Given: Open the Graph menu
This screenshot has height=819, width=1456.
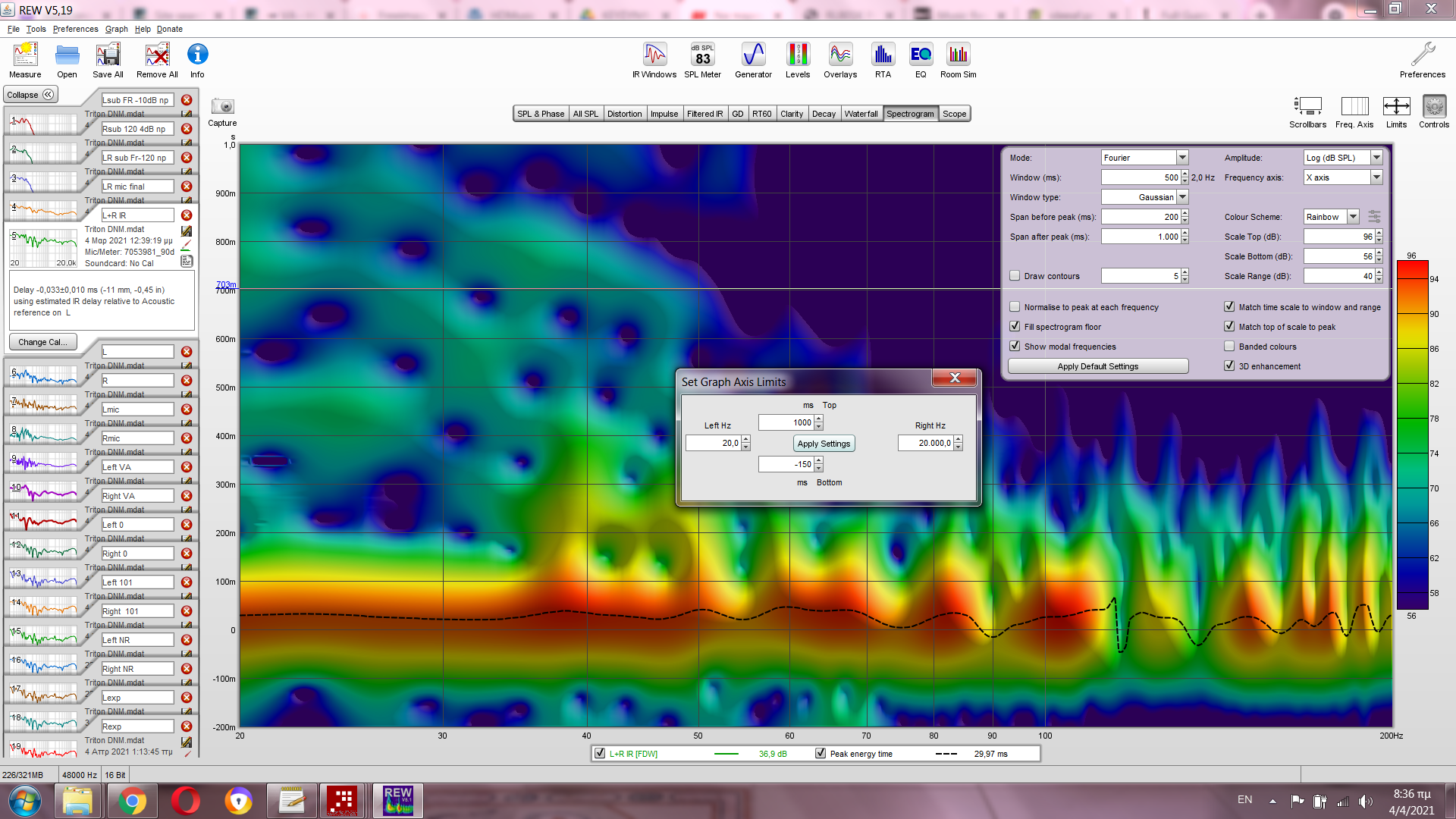Looking at the screenshot, I should 116,29.
